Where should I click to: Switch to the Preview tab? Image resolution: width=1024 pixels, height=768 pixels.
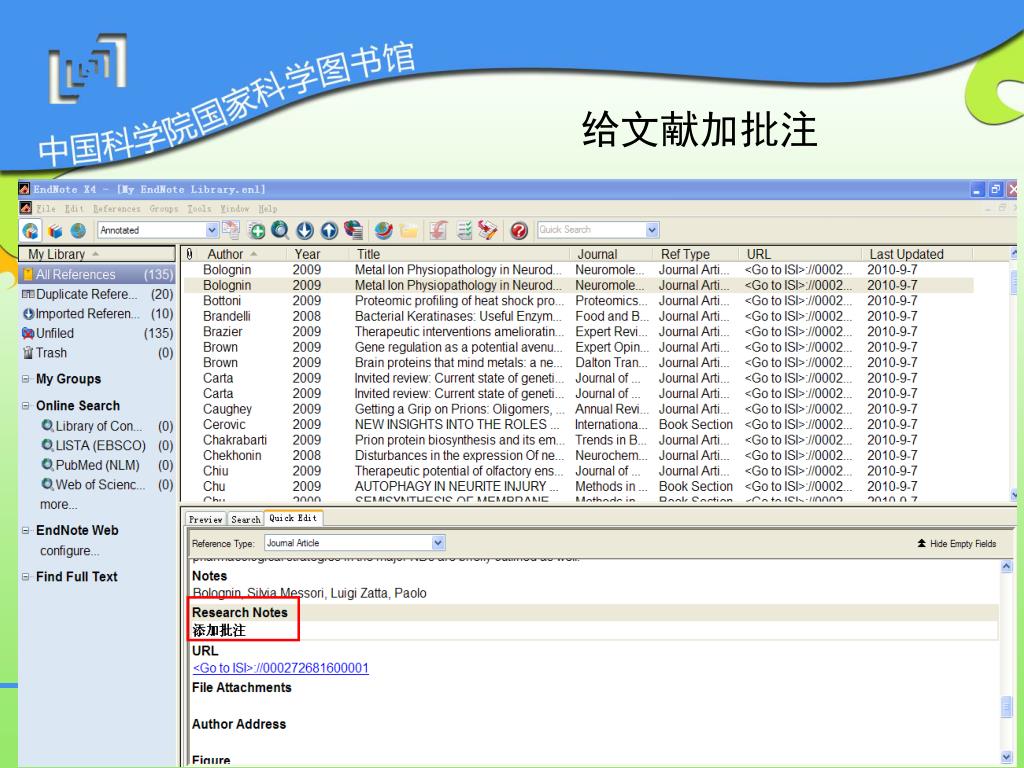point(206,519)
